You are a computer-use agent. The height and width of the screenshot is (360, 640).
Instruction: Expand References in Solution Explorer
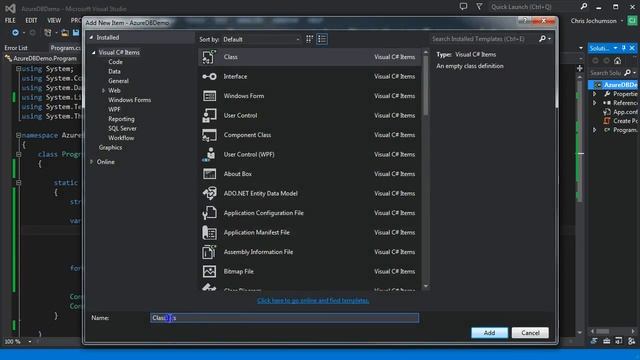tap(594, 103)
